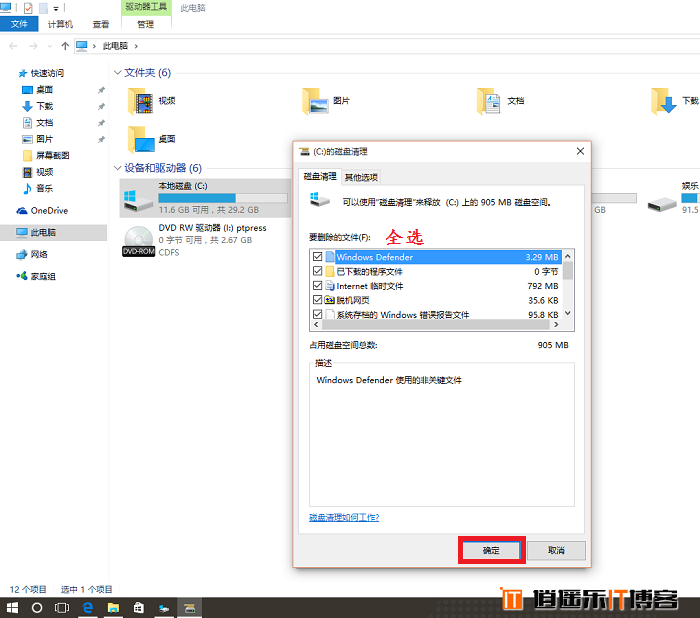Select the 脱机网页 list row
The height and width of the screenshot is (618, 700).
(x=436, y=300)
